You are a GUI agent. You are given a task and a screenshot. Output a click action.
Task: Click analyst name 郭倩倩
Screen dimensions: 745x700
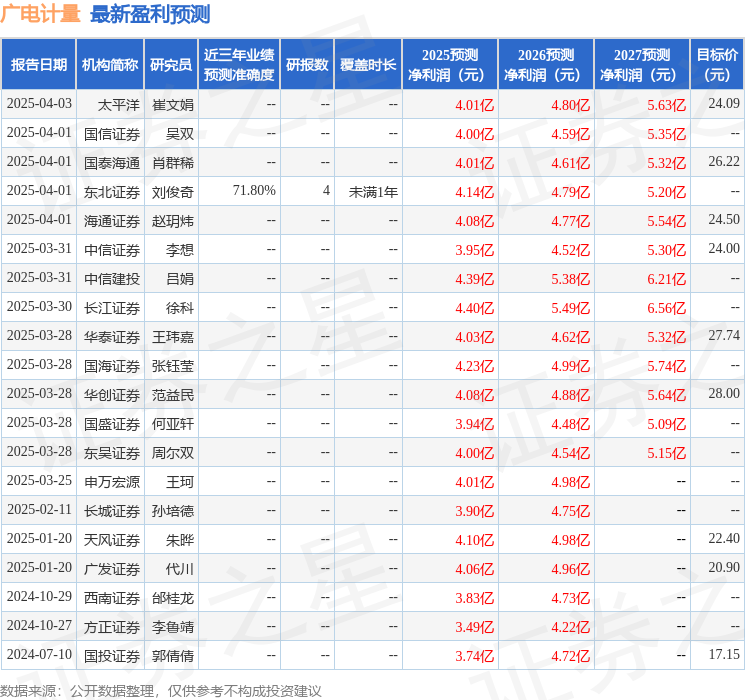click(x=172, y=656)
